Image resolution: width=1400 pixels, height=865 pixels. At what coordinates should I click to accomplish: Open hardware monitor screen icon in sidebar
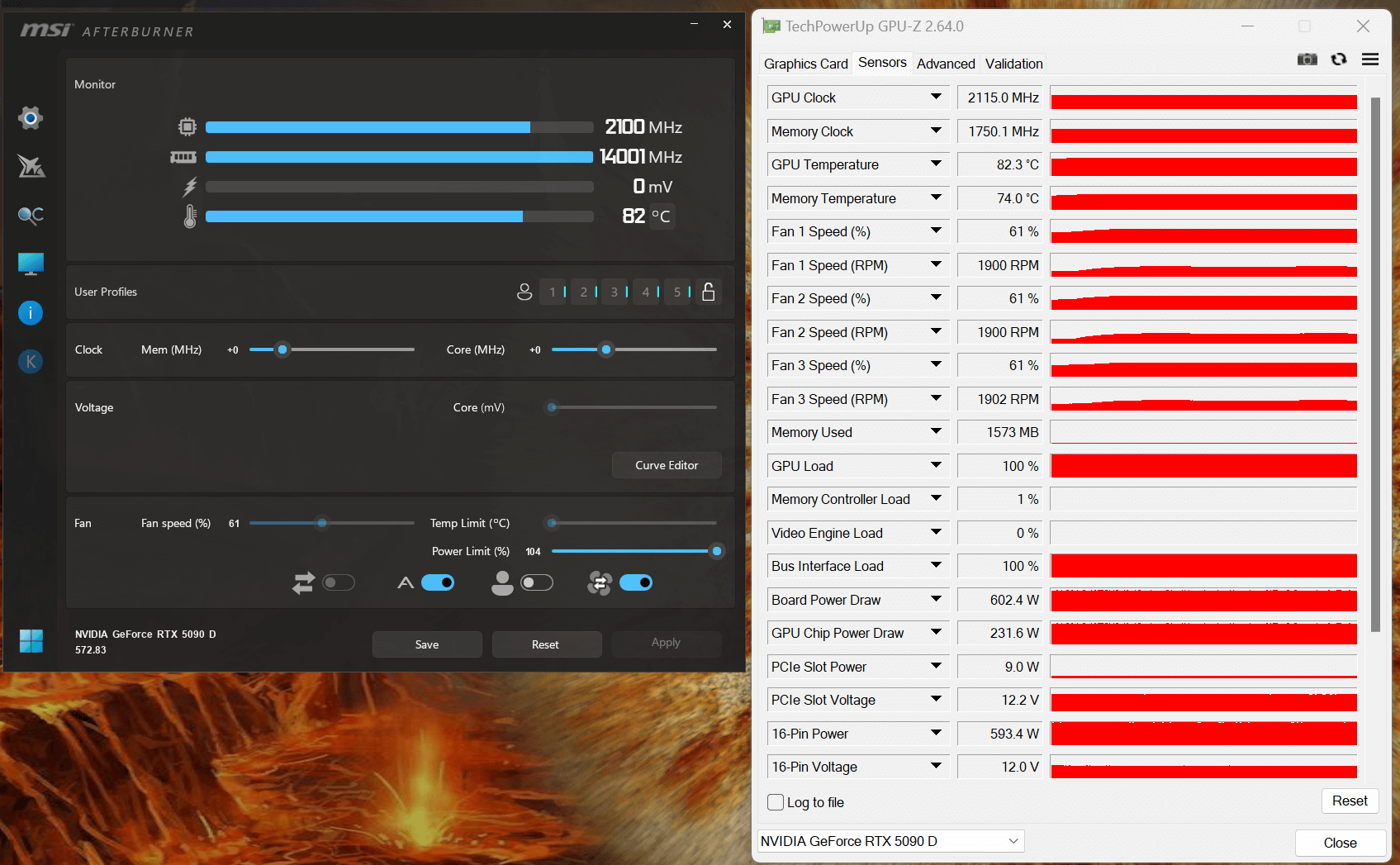(x=31, y=264)
